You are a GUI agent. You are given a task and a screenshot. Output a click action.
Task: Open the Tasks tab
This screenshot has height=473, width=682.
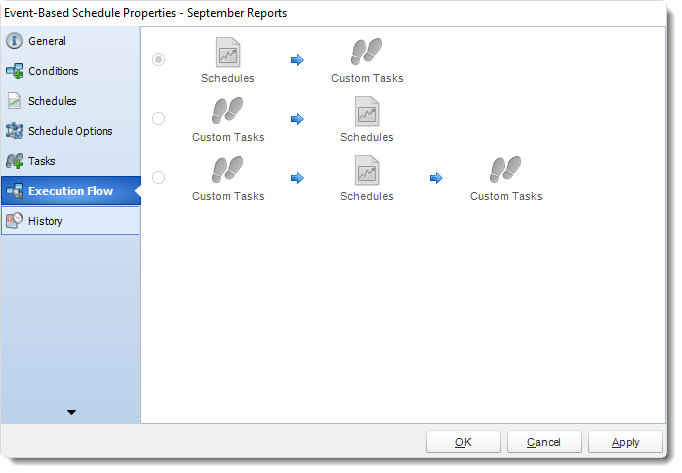click(x=71, y=161)
